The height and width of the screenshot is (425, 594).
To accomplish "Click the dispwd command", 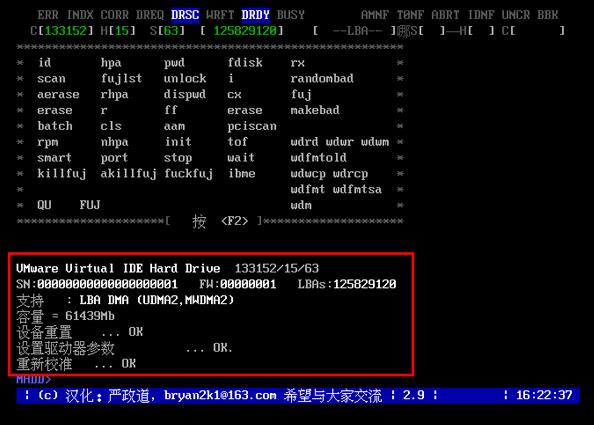I will point(185,94).
